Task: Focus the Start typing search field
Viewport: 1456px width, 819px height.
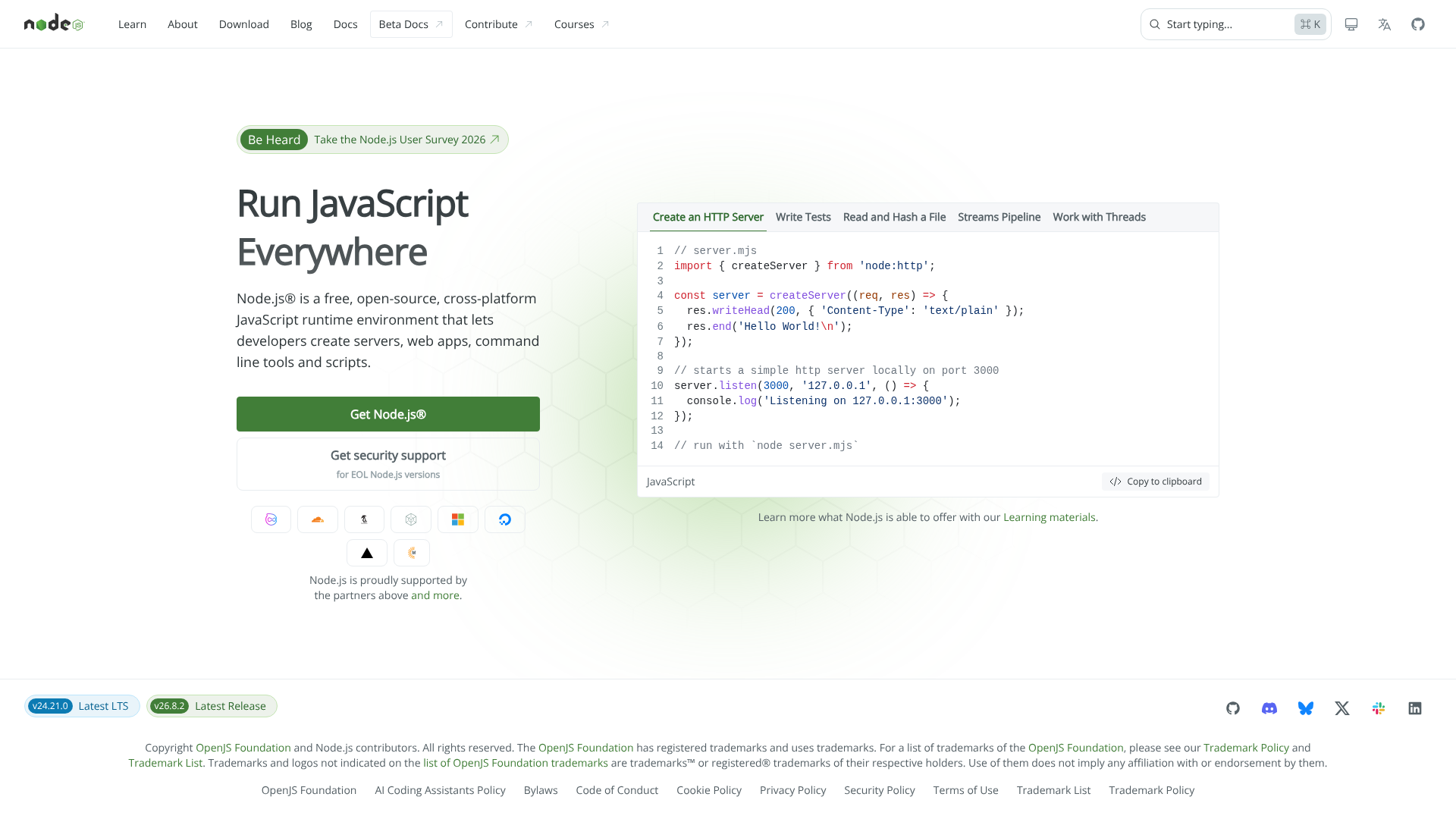Action: coord(1235,24)
